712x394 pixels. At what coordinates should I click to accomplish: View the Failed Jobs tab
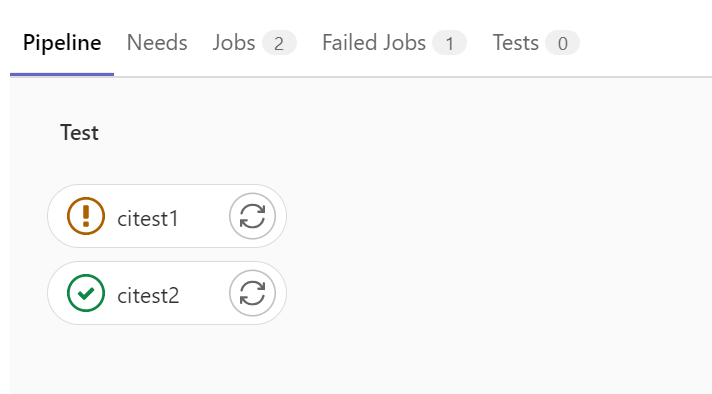[x=394, y=43]
